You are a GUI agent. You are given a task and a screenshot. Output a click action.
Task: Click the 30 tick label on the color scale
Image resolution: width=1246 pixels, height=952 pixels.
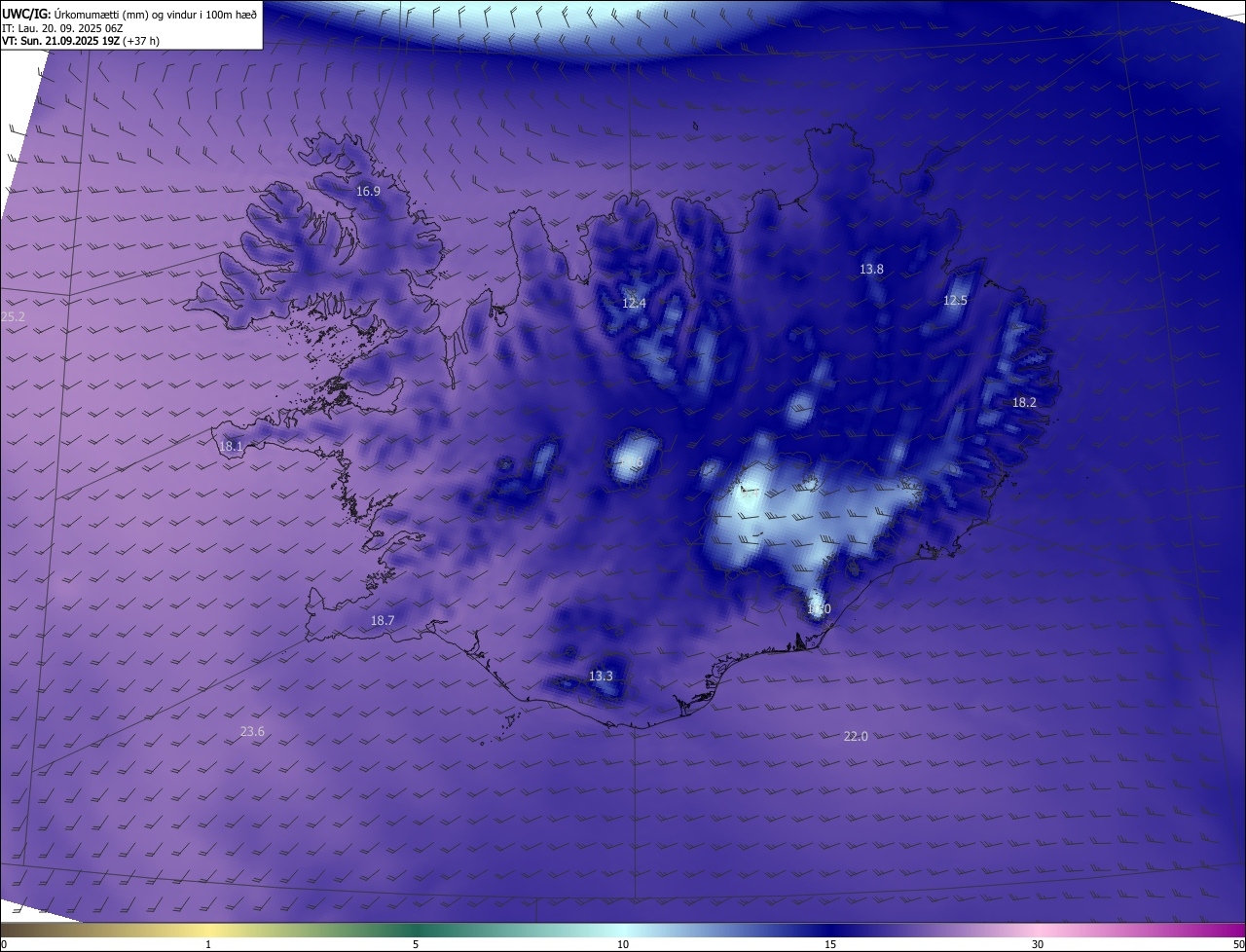pos(1038,944)
